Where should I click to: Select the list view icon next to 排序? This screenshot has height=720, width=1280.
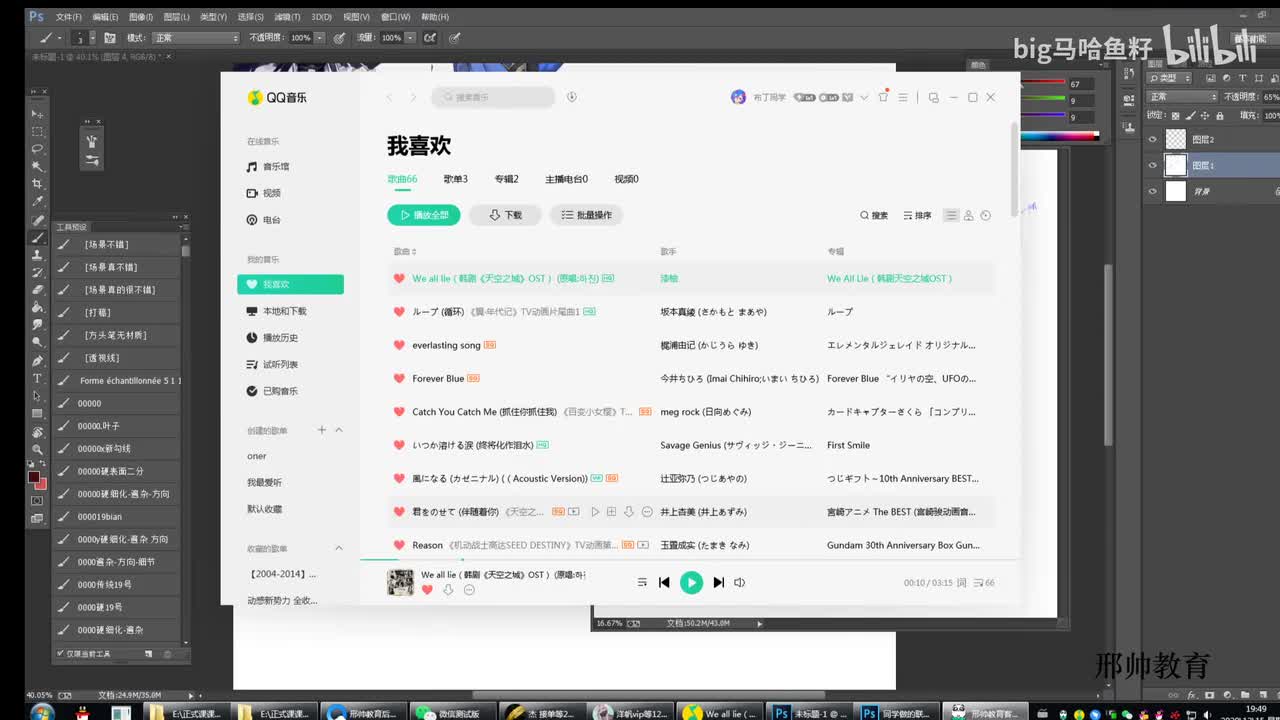(x=951, y=215)
